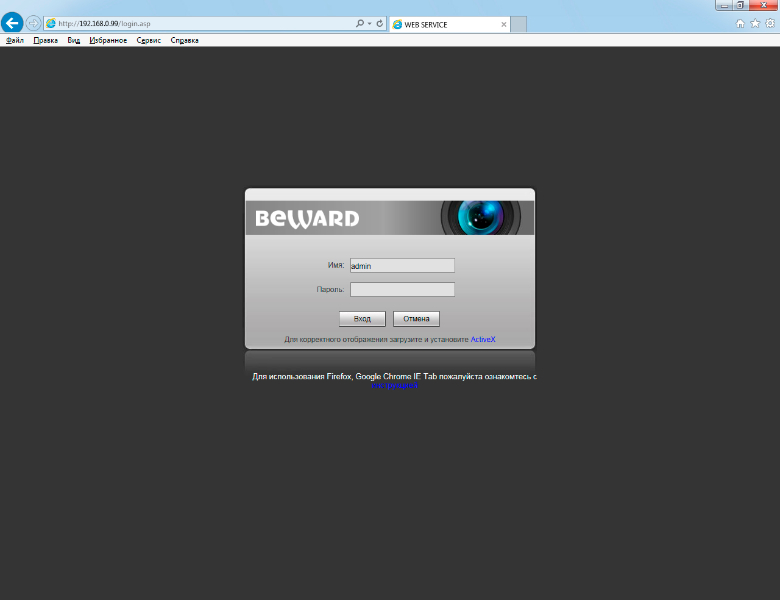Open the Правка menu
This screenshot has width=780, height=600.
coord(46,40)
